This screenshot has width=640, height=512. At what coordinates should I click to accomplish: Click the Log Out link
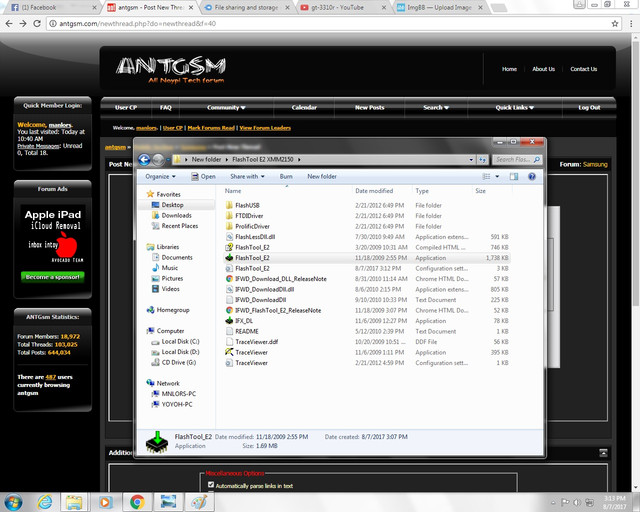coord(589,107)
